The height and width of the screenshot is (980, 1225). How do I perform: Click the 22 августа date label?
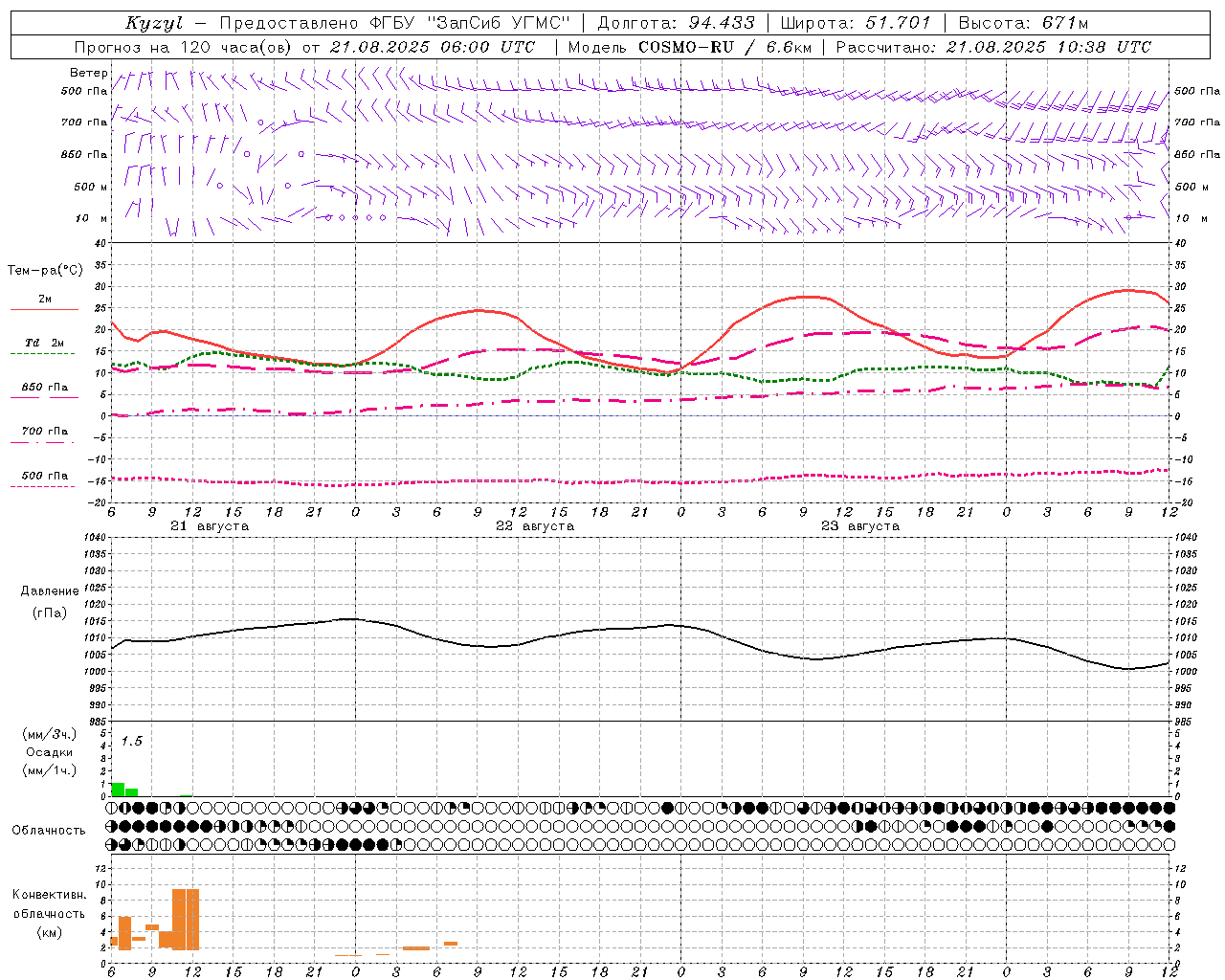click(535, 526)
